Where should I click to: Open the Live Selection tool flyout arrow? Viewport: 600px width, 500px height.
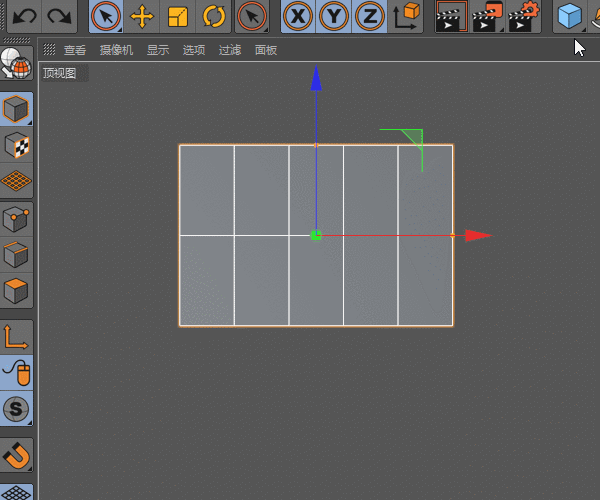pos(120,30)
